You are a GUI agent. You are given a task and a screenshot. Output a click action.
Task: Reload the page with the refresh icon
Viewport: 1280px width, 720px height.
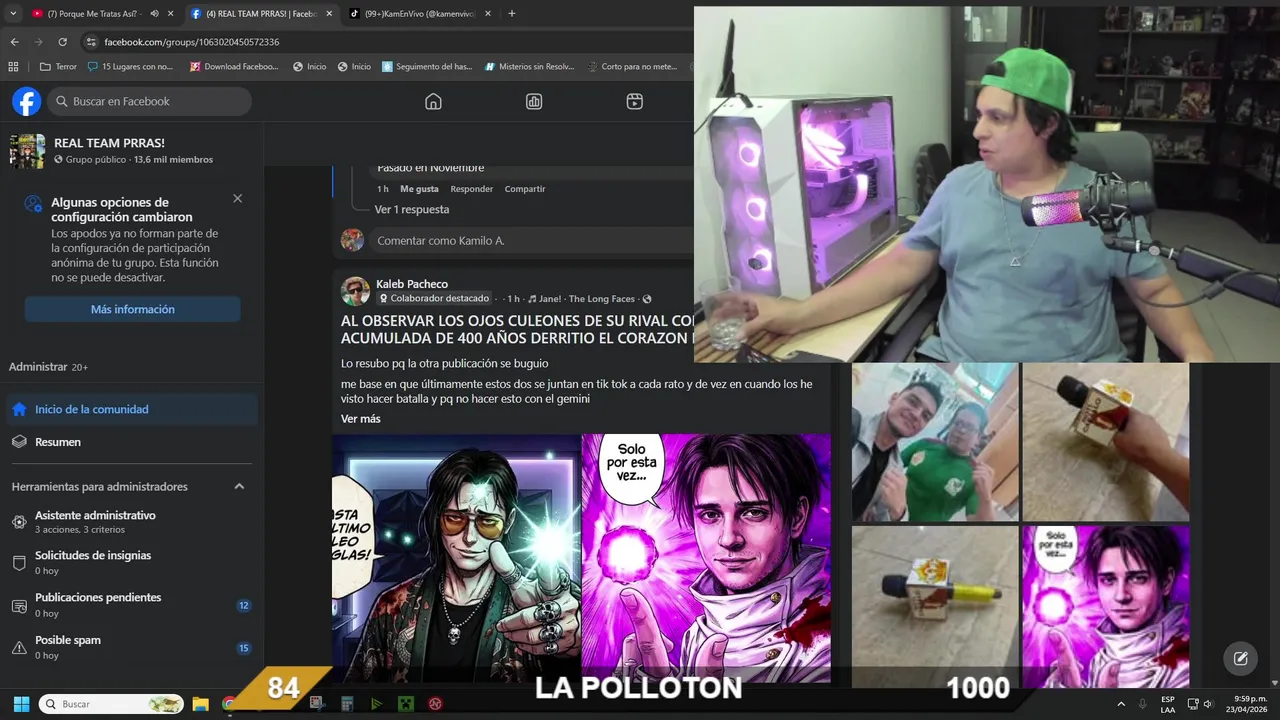[62, 42]
